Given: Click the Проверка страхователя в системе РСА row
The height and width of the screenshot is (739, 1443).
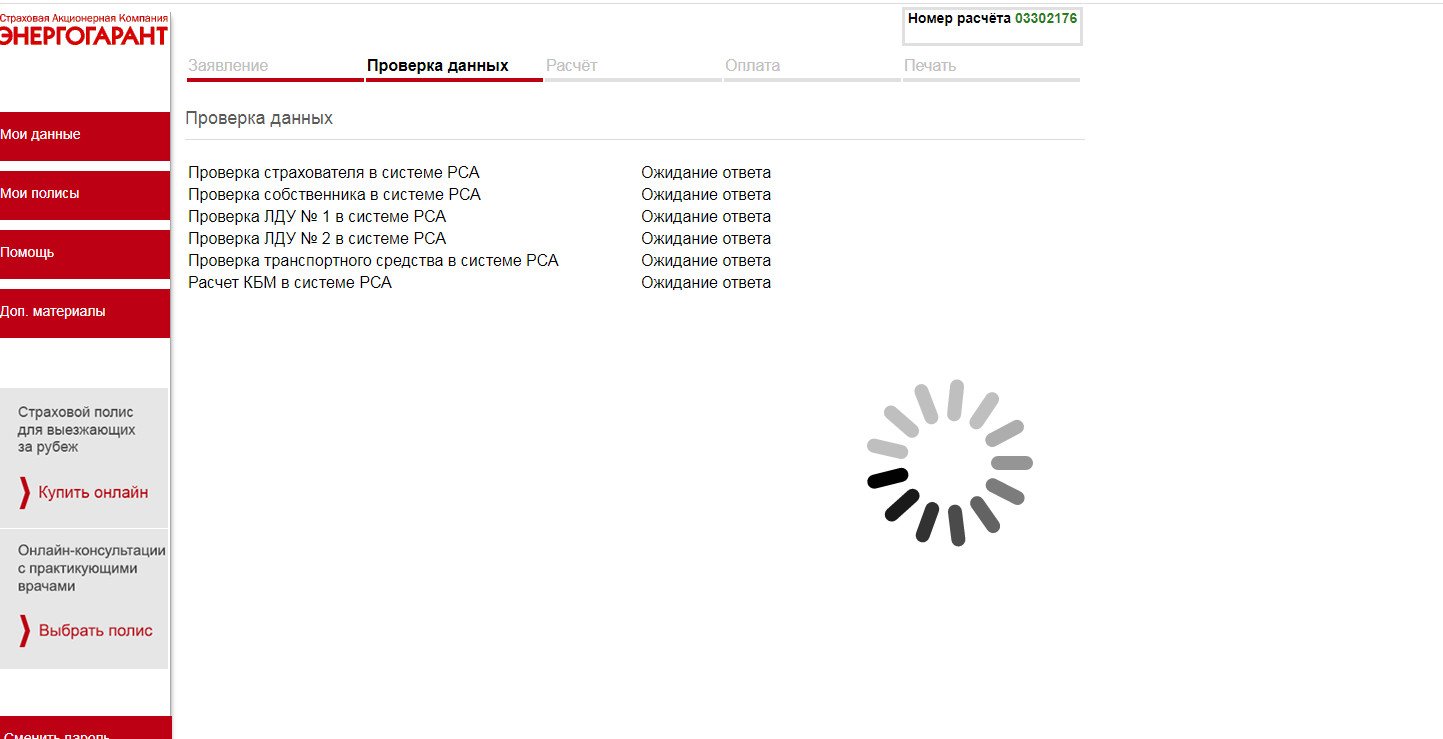Looking at the screenshot, I should [334, 173].
